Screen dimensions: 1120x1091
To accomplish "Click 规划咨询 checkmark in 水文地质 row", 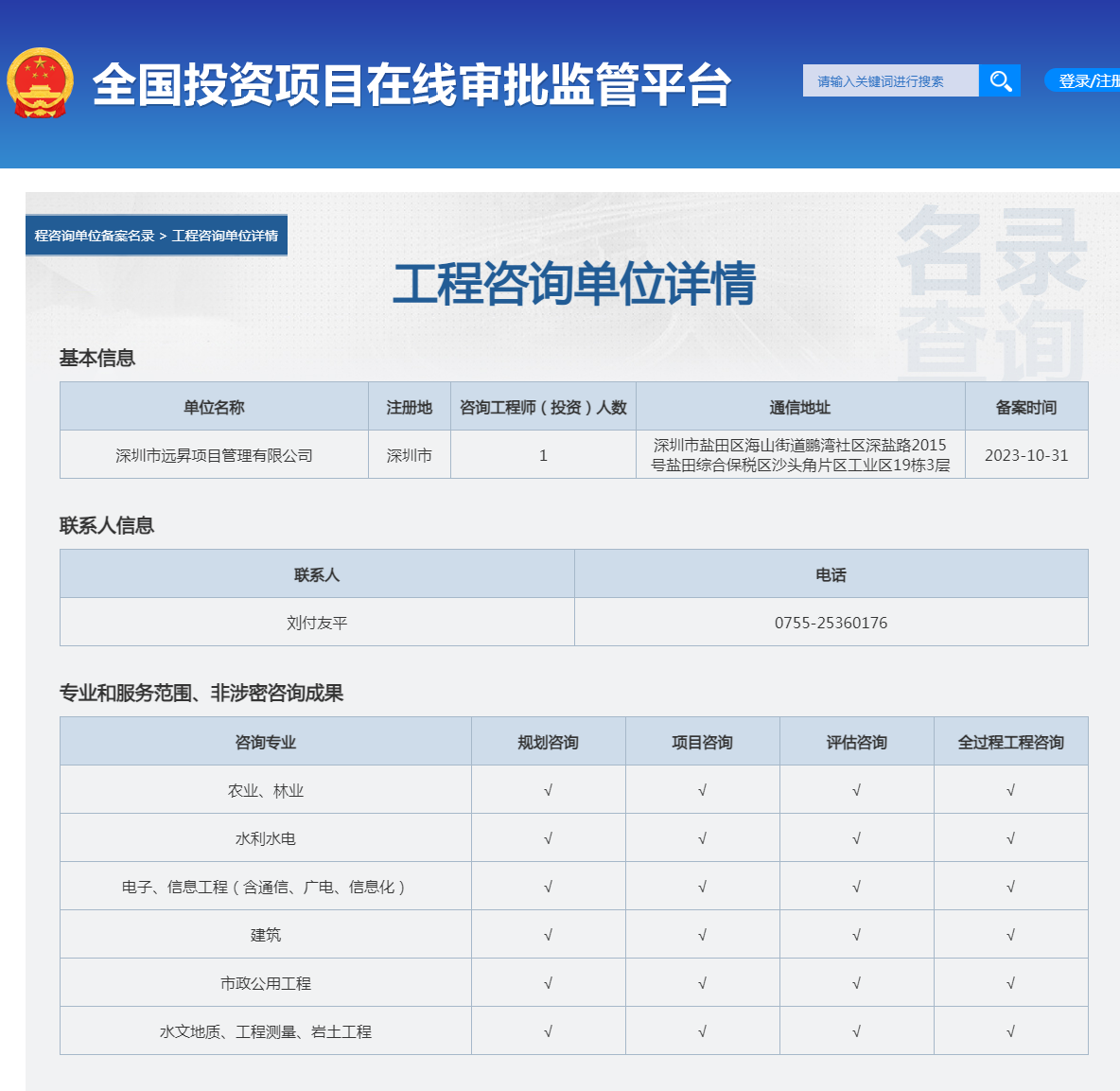I will pos(548,1031).
